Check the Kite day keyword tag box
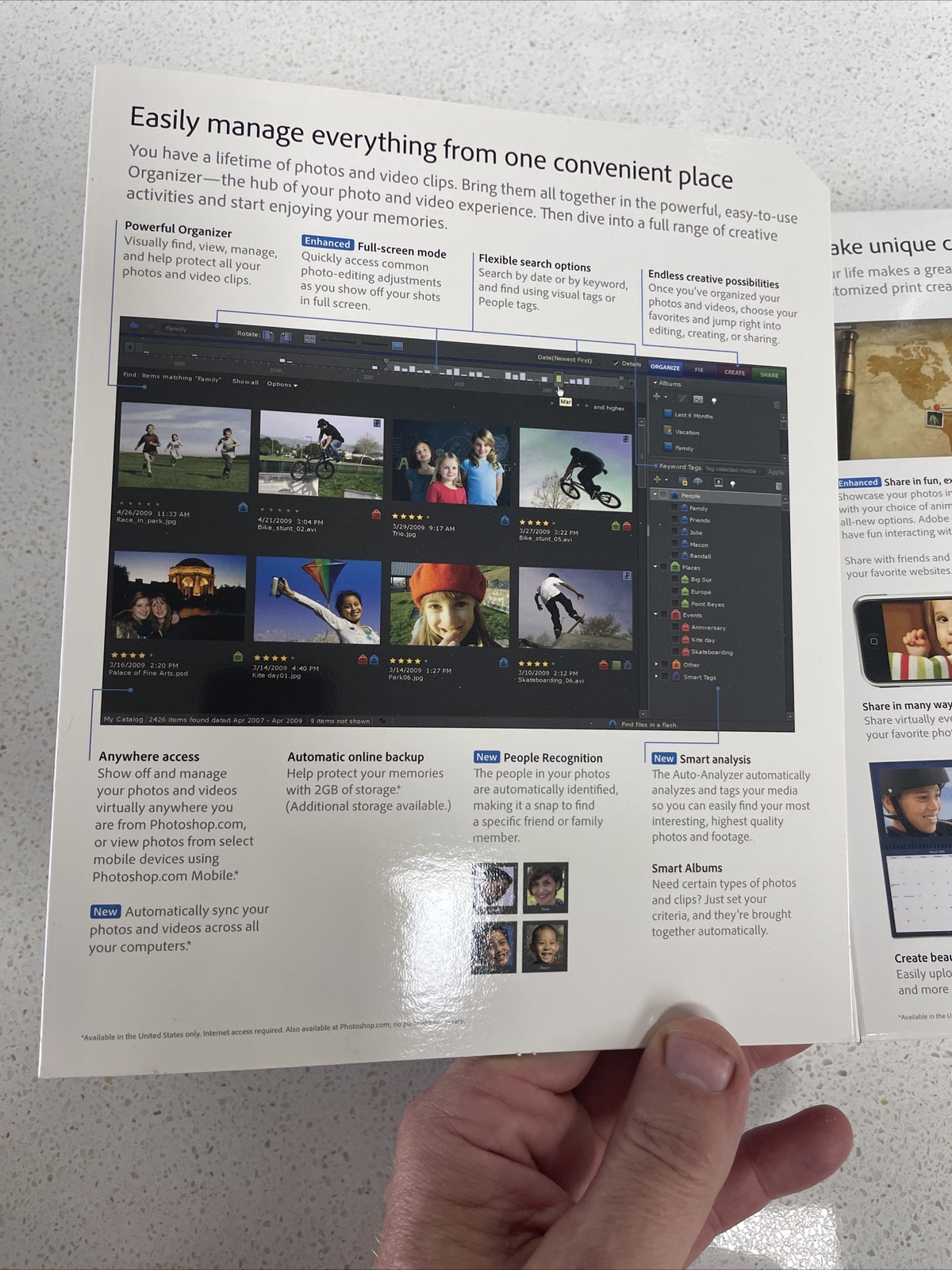Image resolution: width=952 pixels, height=1270 pixels. pos(675,639)
